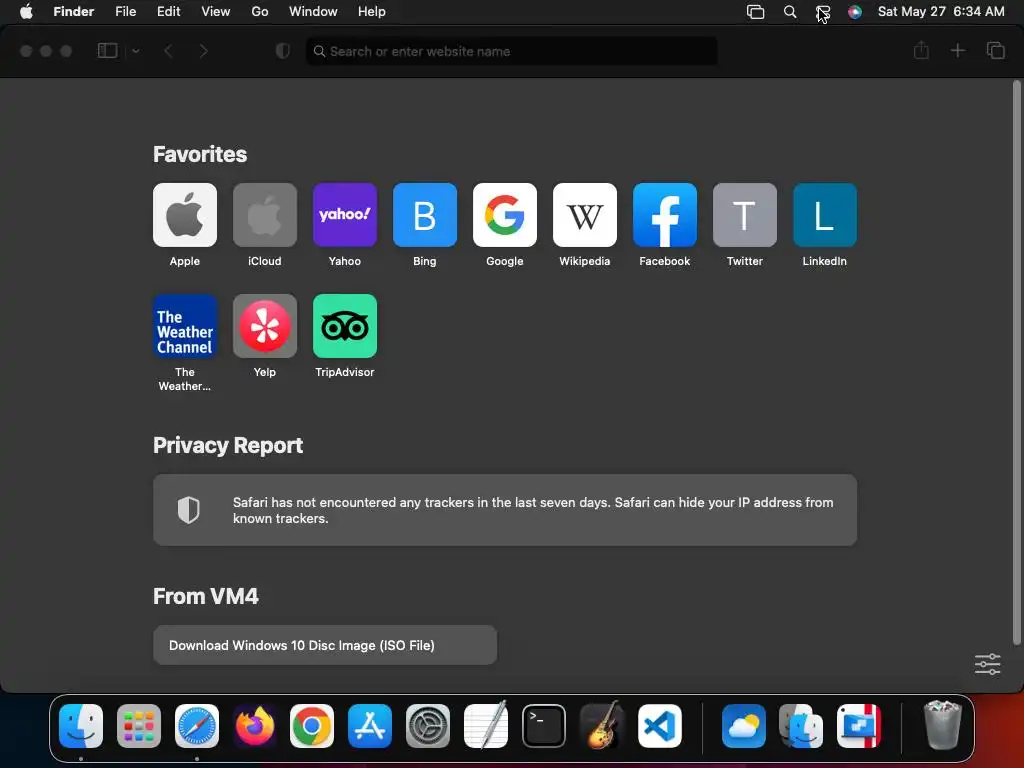1024x768 pixels.
Task: Open the Window menu
Action: pos(313,12)
